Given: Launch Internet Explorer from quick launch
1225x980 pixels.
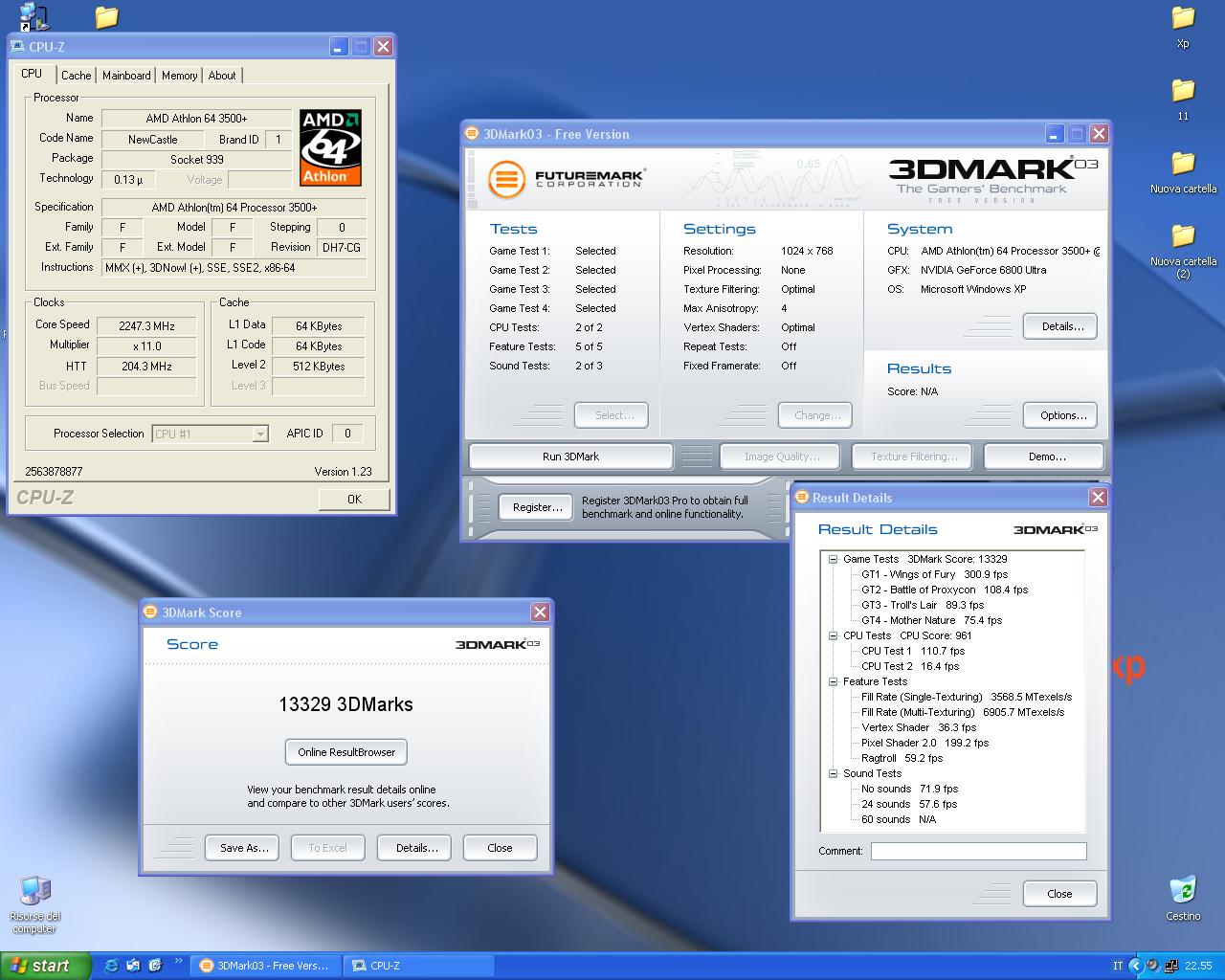Looking at the screenshot, I should [x=112, y=966].
